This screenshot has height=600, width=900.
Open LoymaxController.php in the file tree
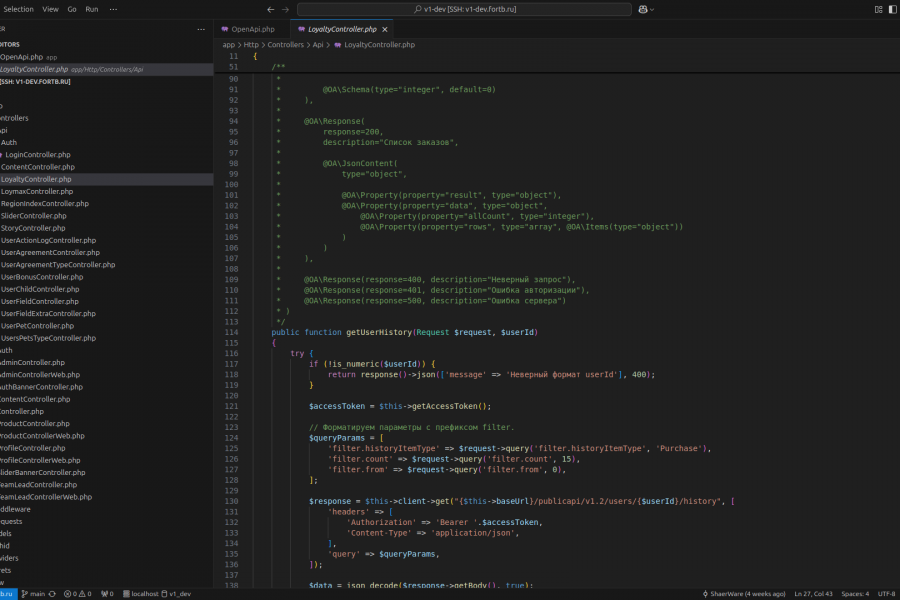click(x=37, y=191)
